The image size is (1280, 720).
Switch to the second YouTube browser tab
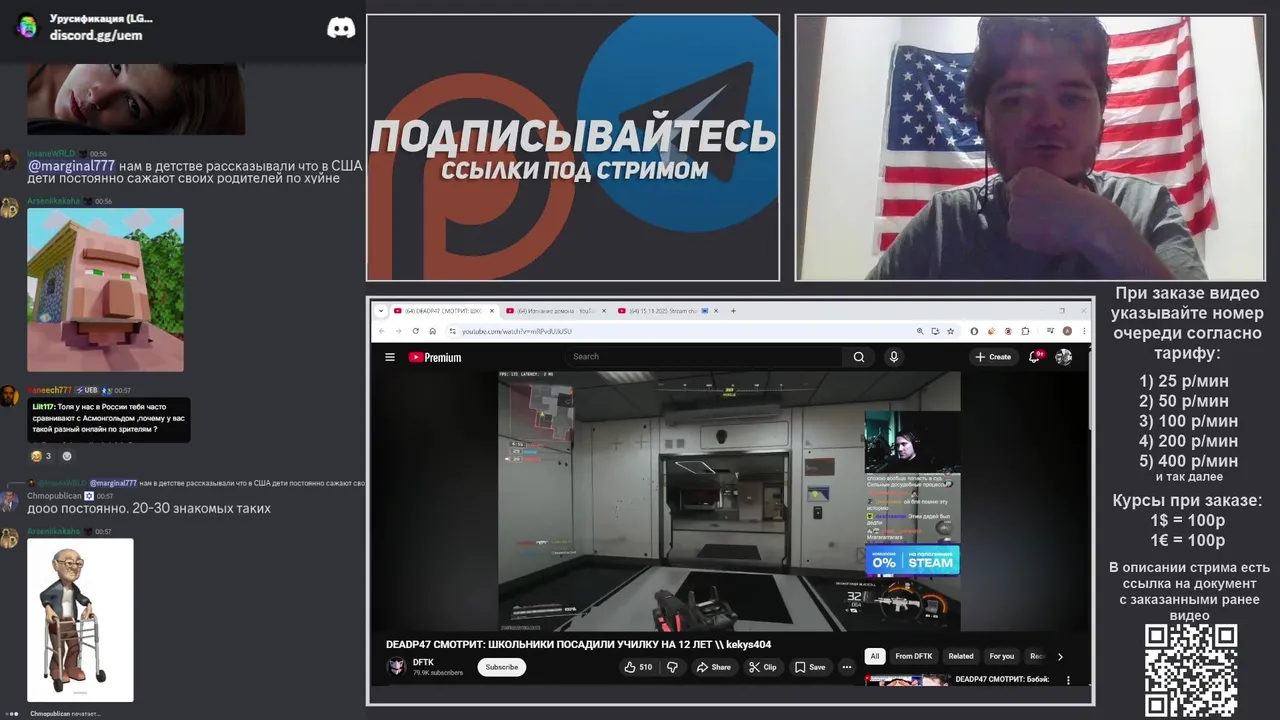tap(556, 311)
